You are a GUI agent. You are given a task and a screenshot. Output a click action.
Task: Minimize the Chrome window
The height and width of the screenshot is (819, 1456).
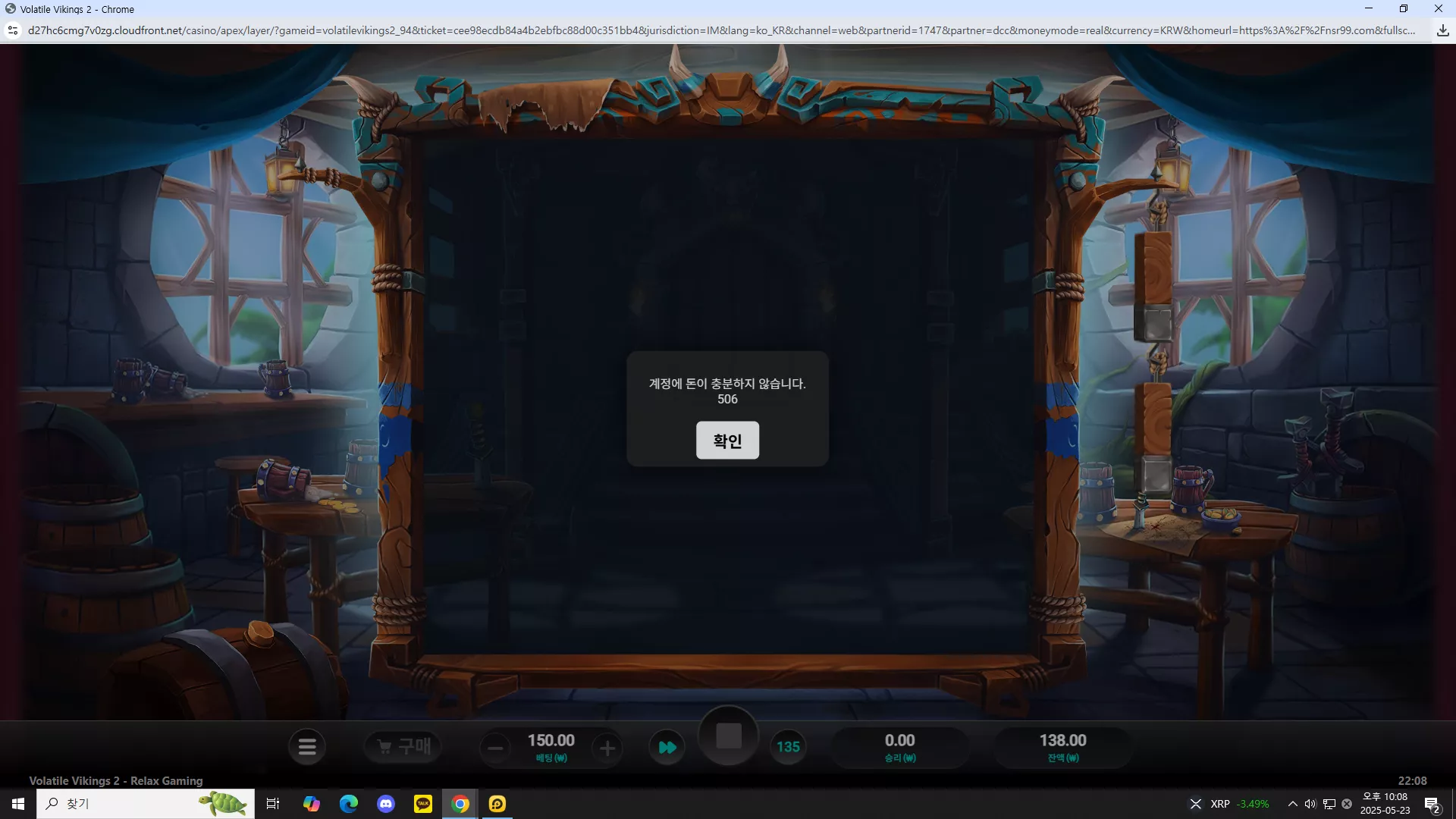pos(1369,8)
